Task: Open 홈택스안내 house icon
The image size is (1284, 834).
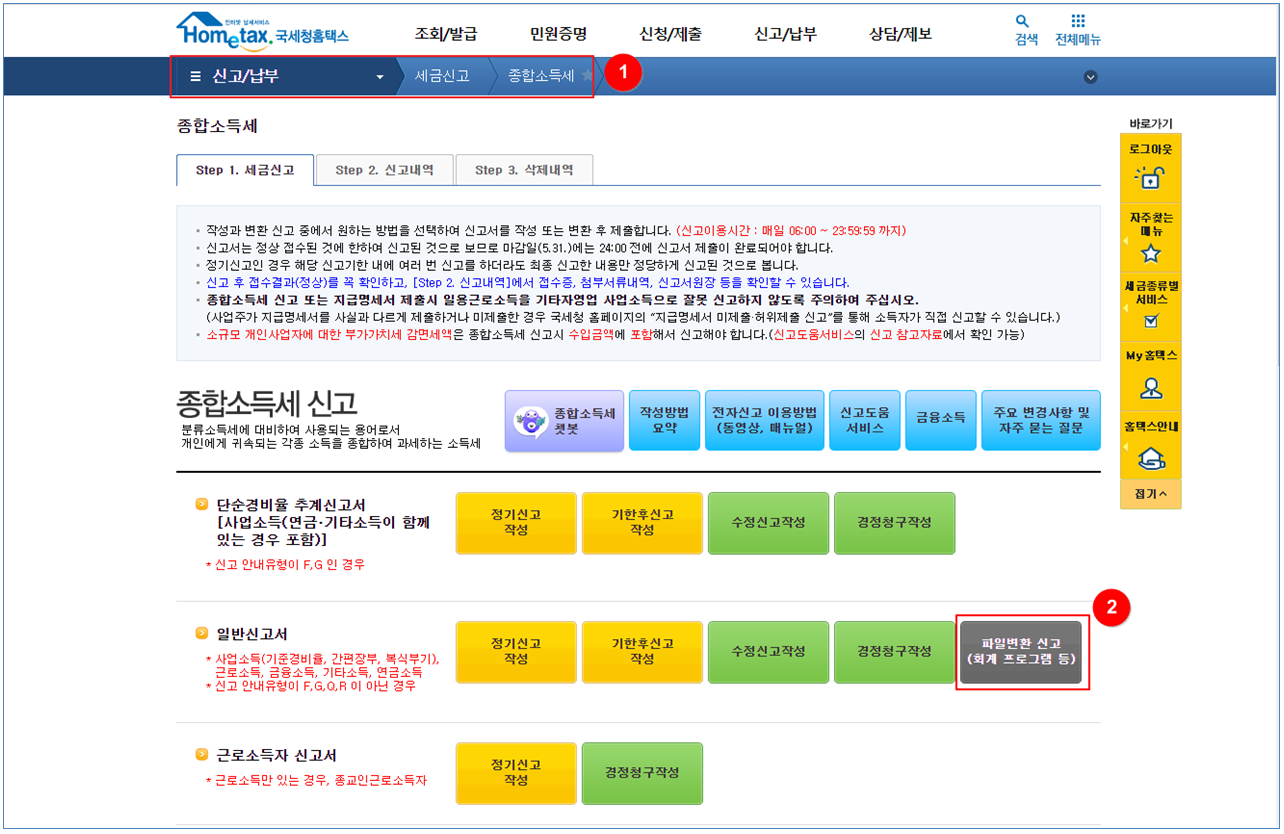Action: click(x=1150, y=458)
